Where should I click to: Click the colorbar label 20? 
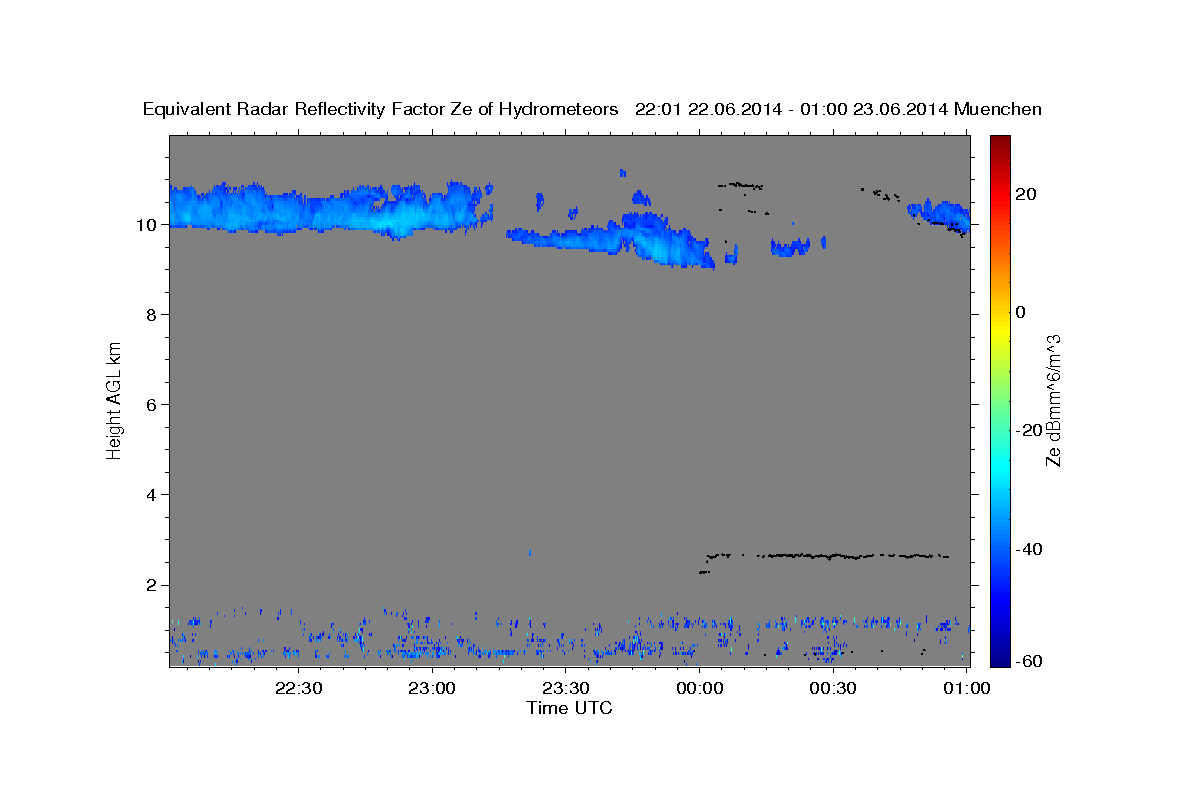click(x=1026, y=194)
